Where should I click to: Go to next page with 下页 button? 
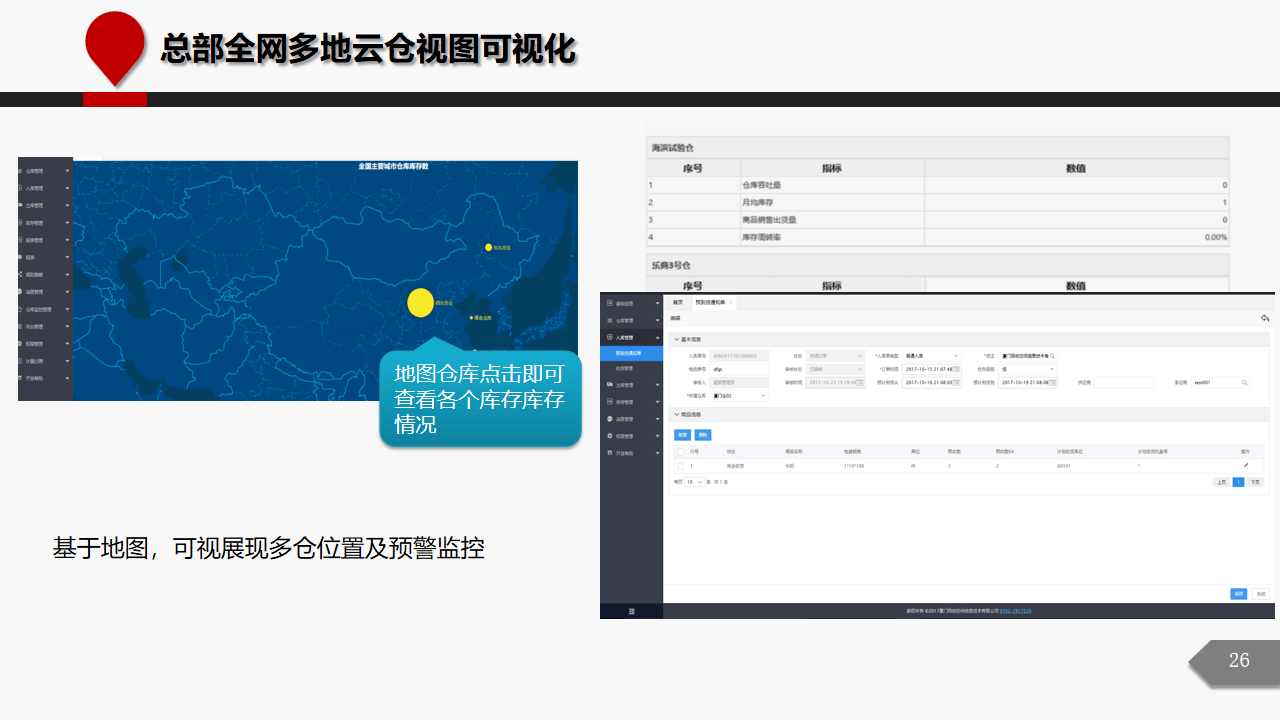coord(1255,482)
